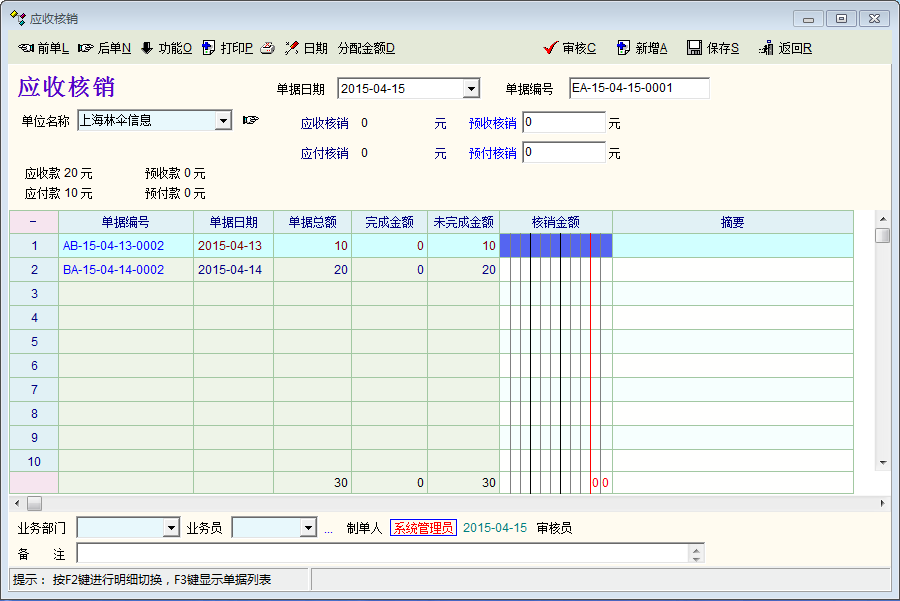
Task: Click 分配金额D in the toolbar
Action: tap(366, 48)
